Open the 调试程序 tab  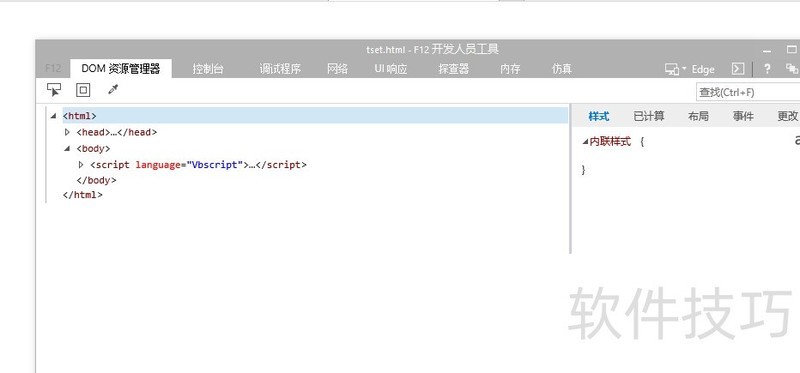pos(280,69)
